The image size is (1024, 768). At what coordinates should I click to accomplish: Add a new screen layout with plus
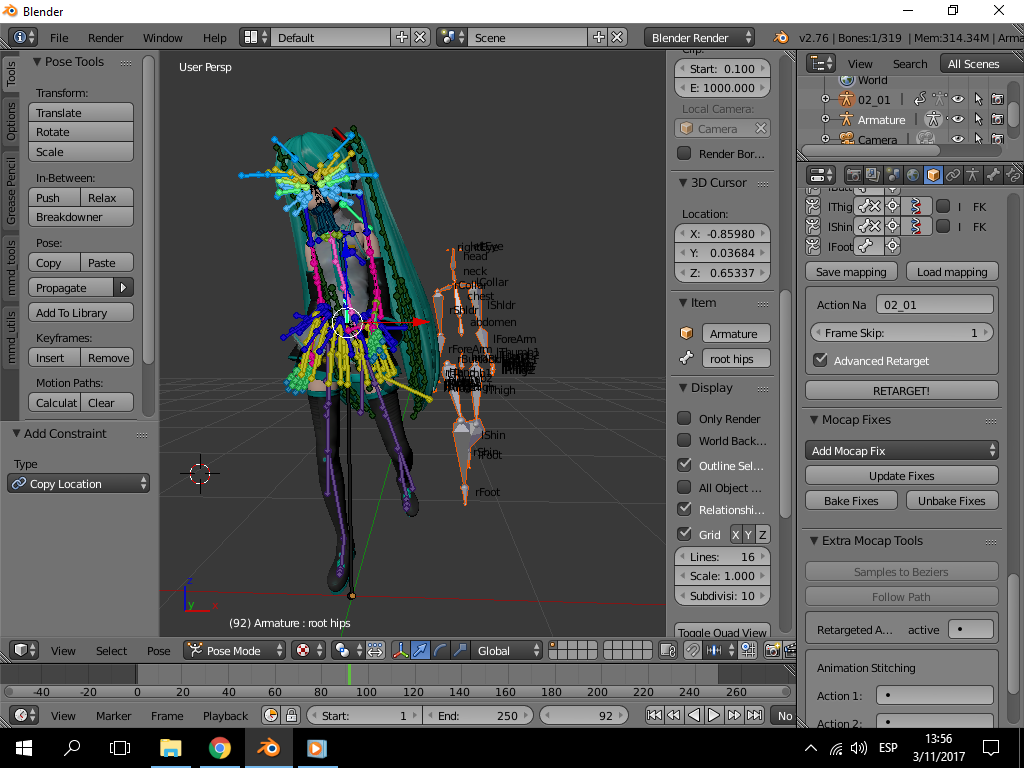(x=402, y=37)
